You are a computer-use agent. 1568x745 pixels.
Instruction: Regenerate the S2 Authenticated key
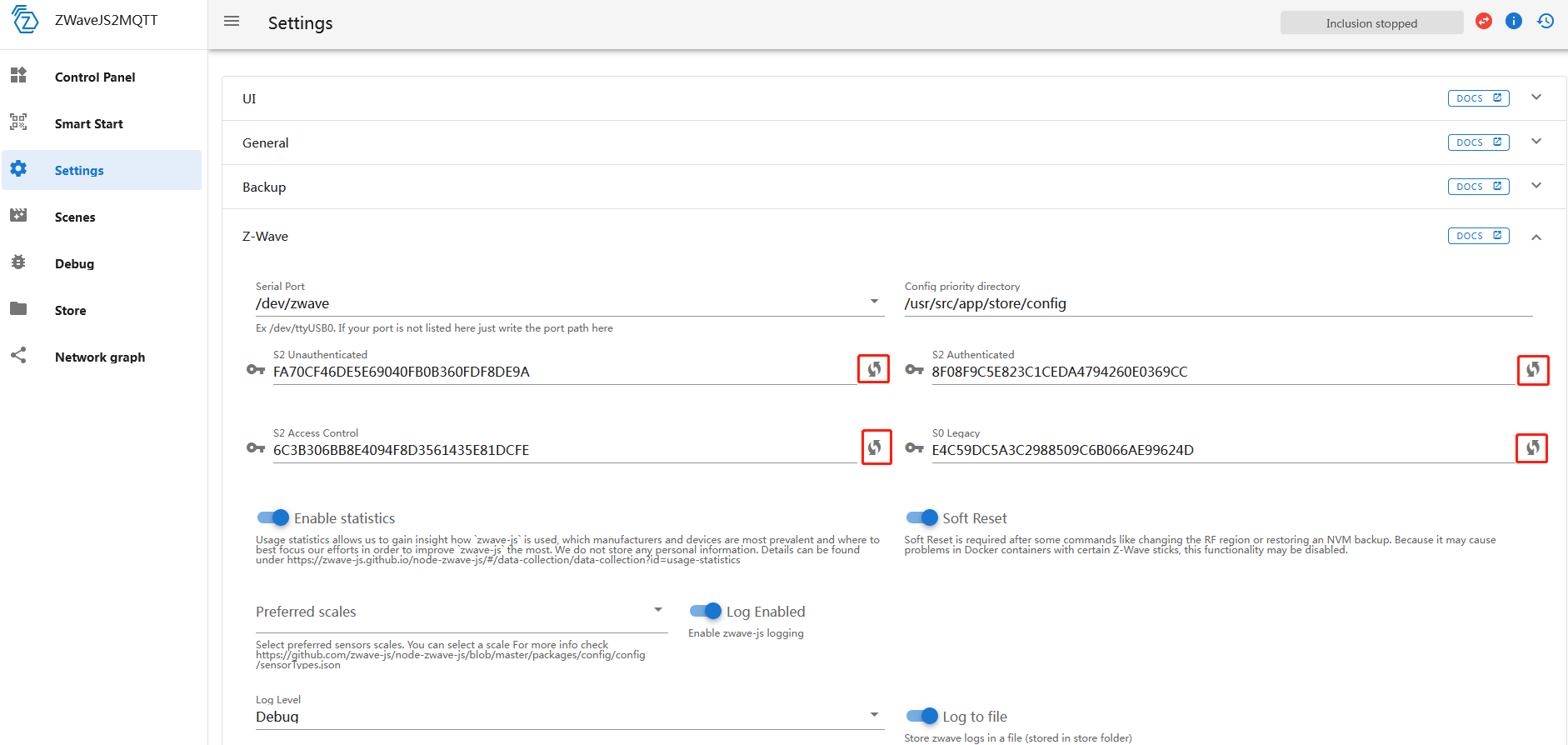[x=1533, y=369]
